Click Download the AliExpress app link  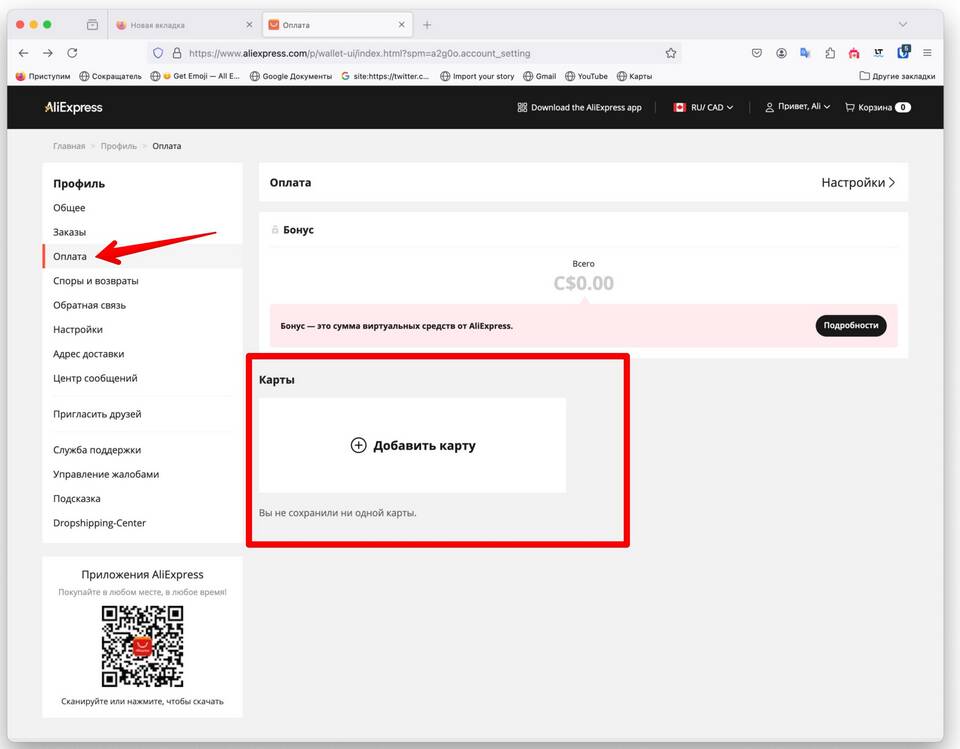tap(579, 107)
